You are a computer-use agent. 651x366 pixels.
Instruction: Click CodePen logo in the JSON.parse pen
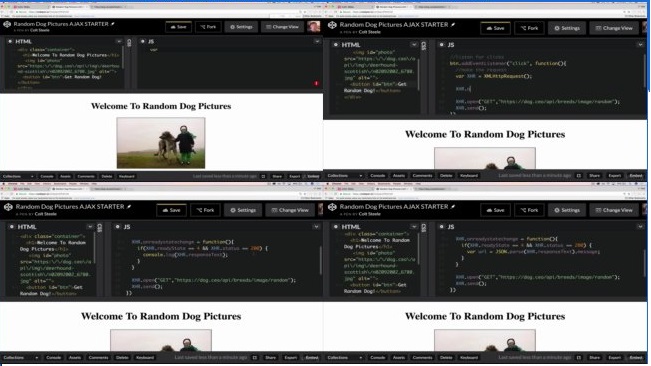pos(332,207)
